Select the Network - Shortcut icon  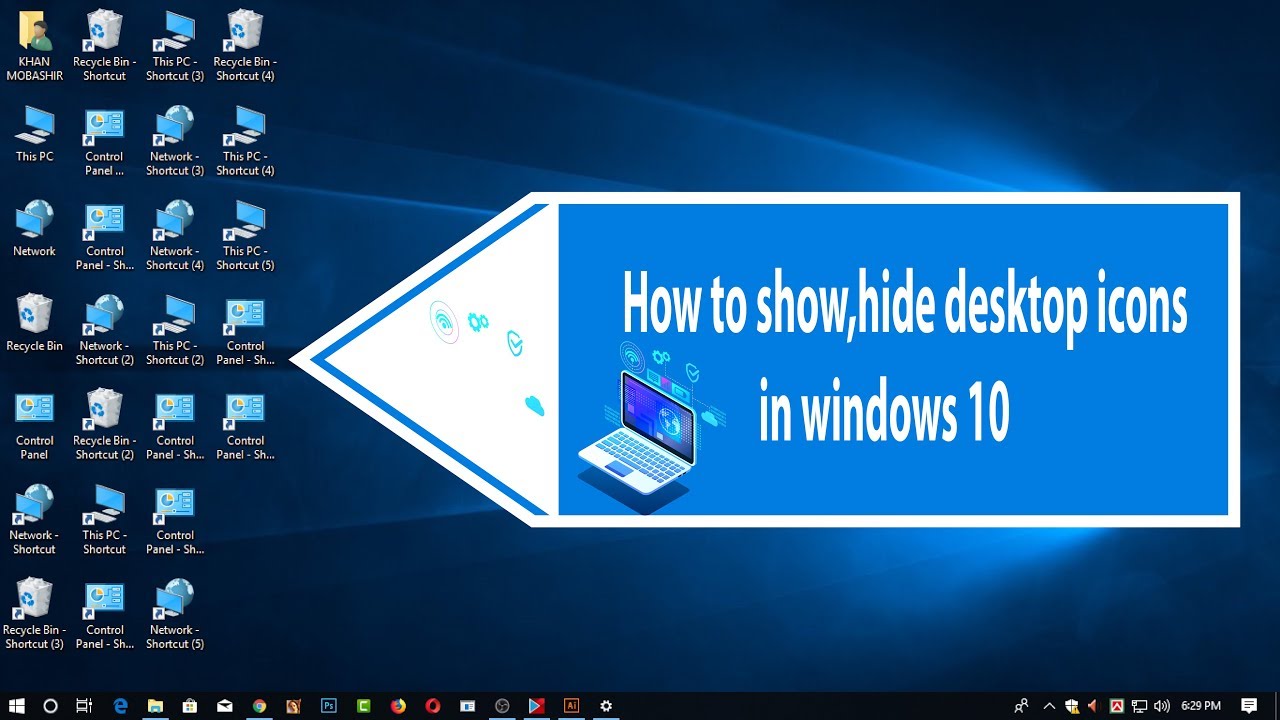(34, 520)
